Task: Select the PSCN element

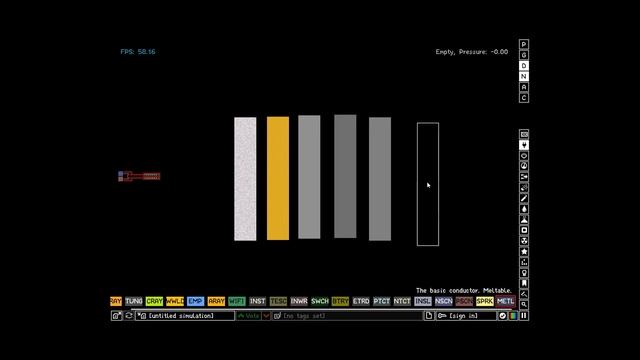Action: (x=464, y=301)
